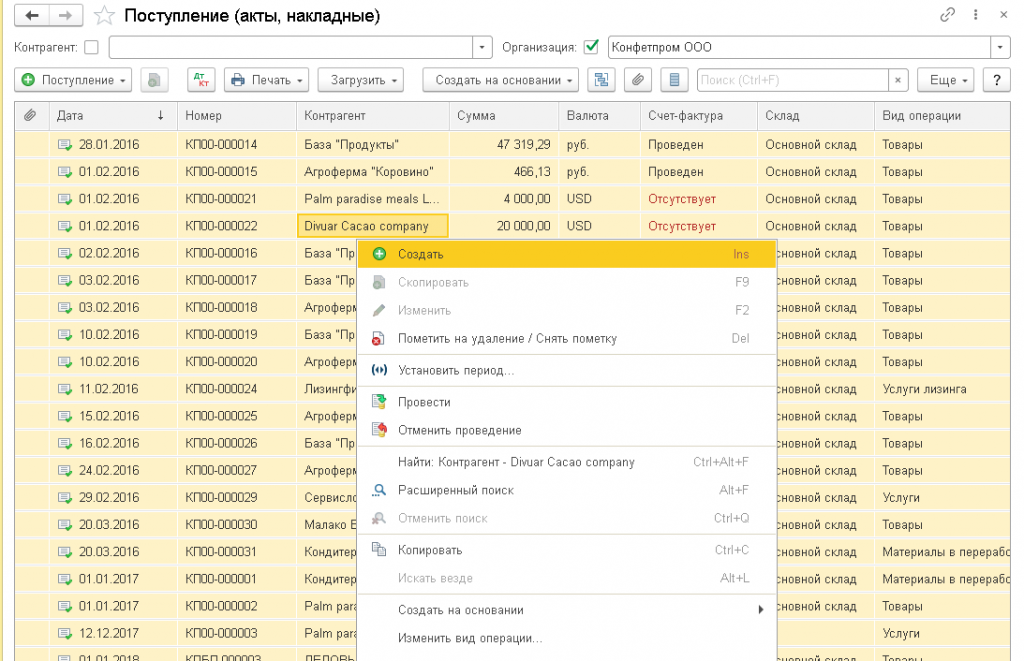
Task: Select the Divuar Cacao company cell
Action: pyautogui.click(x=372, y=226)
